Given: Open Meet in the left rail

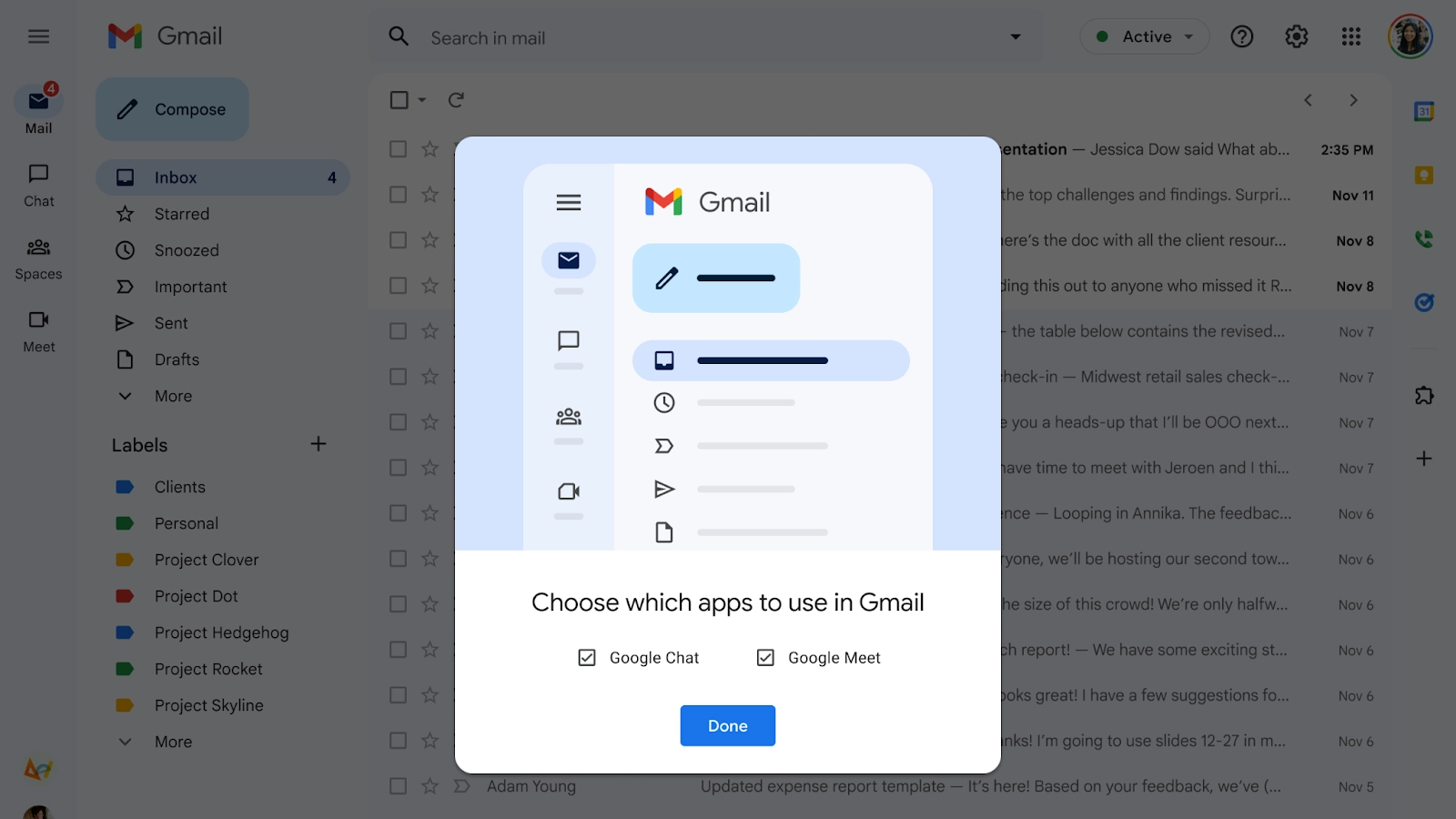Looking at the screenshot, I should click(x=38, y=331).
